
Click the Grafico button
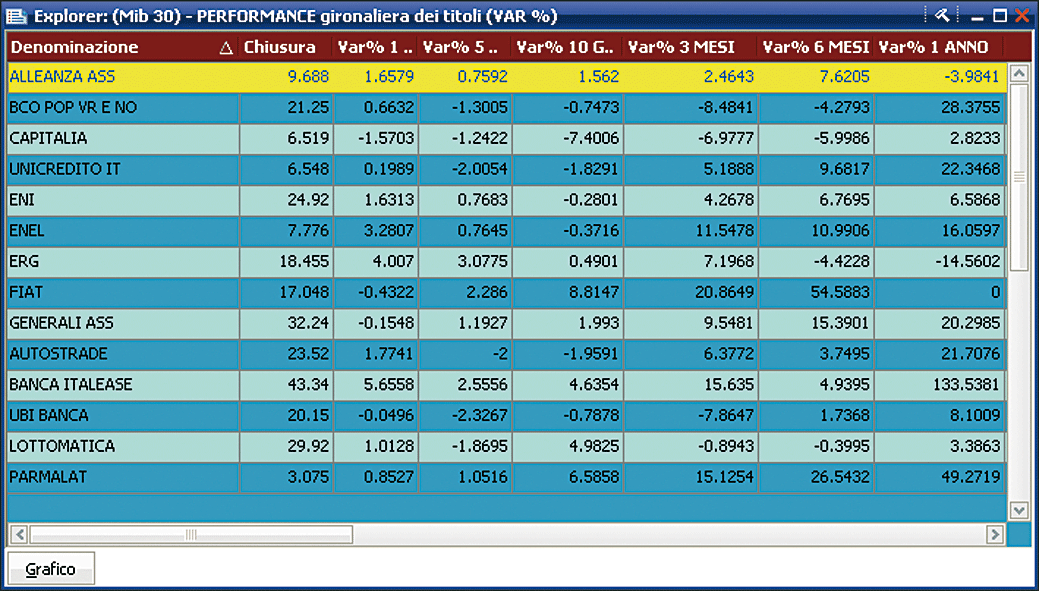point(51,568)
